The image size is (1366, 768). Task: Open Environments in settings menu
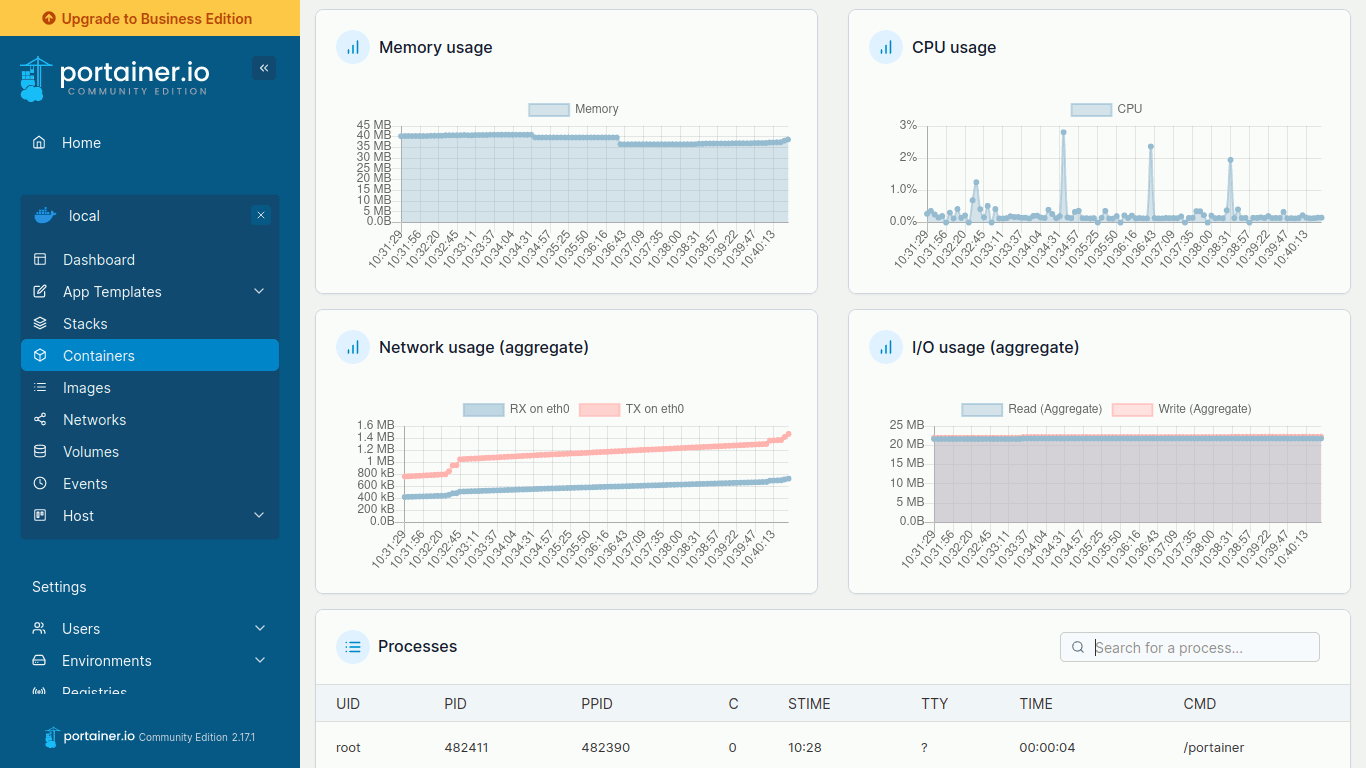(x=107, y=661)
